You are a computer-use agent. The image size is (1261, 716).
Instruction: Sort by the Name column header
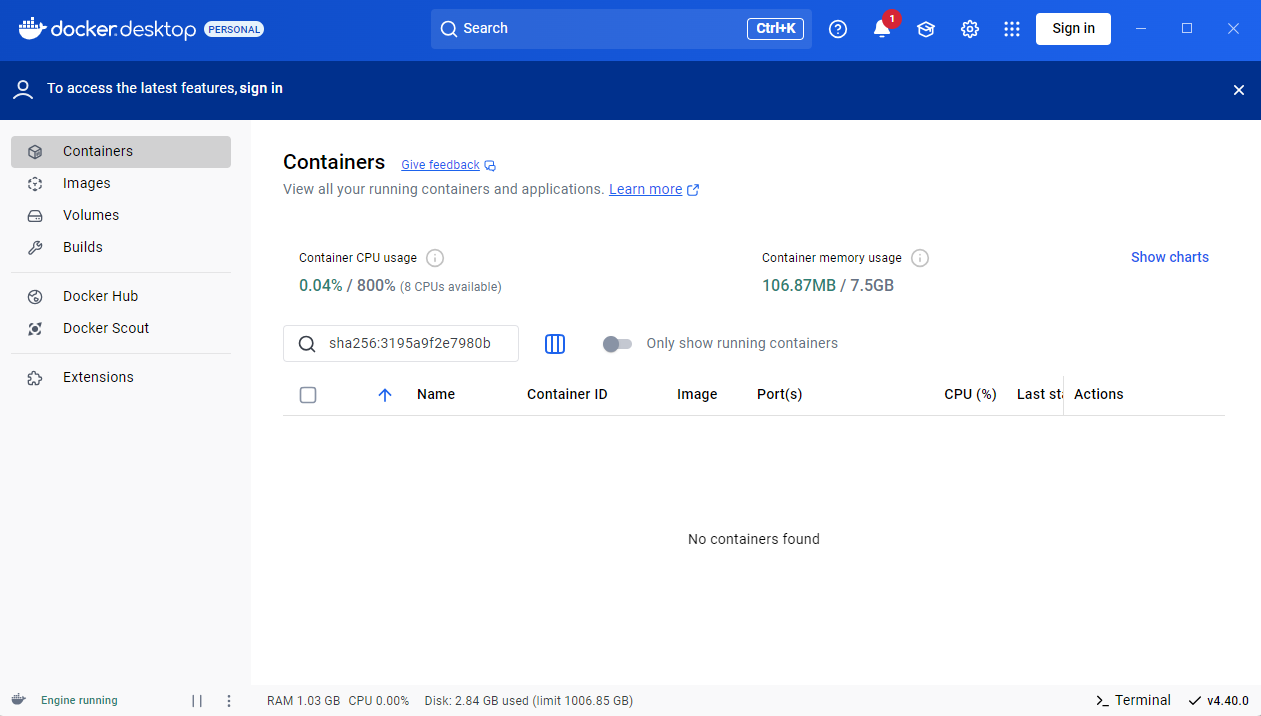[436, 394]
